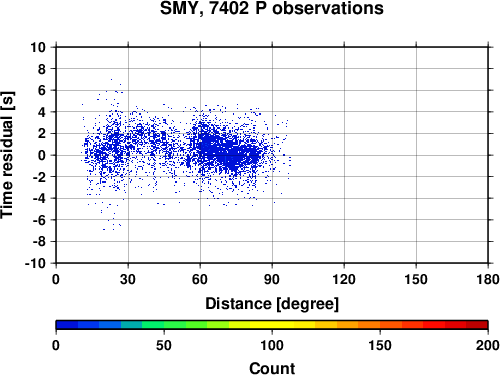This screenshot has width=500, height=375.
Task: Click the y-axis tick label '-2'
Action: (x=39, y=177)
